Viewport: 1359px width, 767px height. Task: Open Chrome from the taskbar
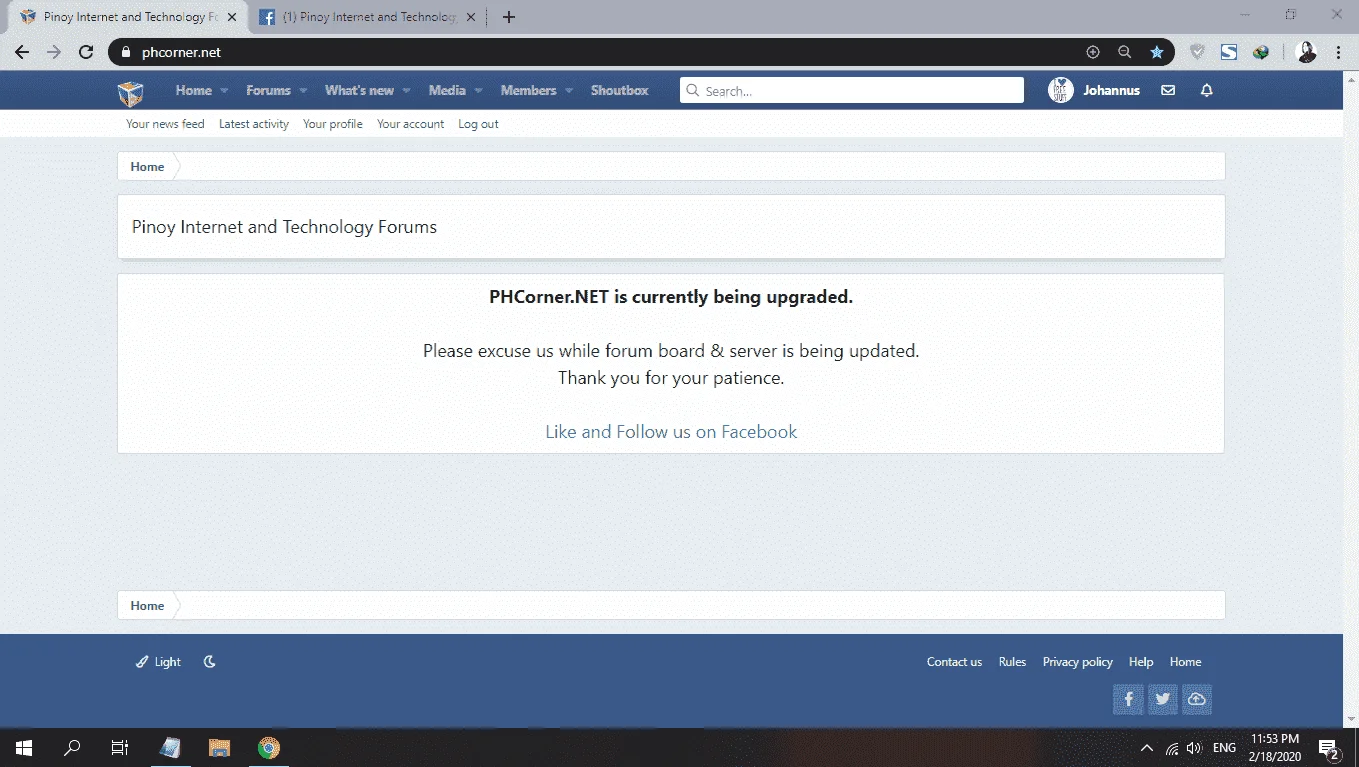pyautogui.click(x=268, y=747)
